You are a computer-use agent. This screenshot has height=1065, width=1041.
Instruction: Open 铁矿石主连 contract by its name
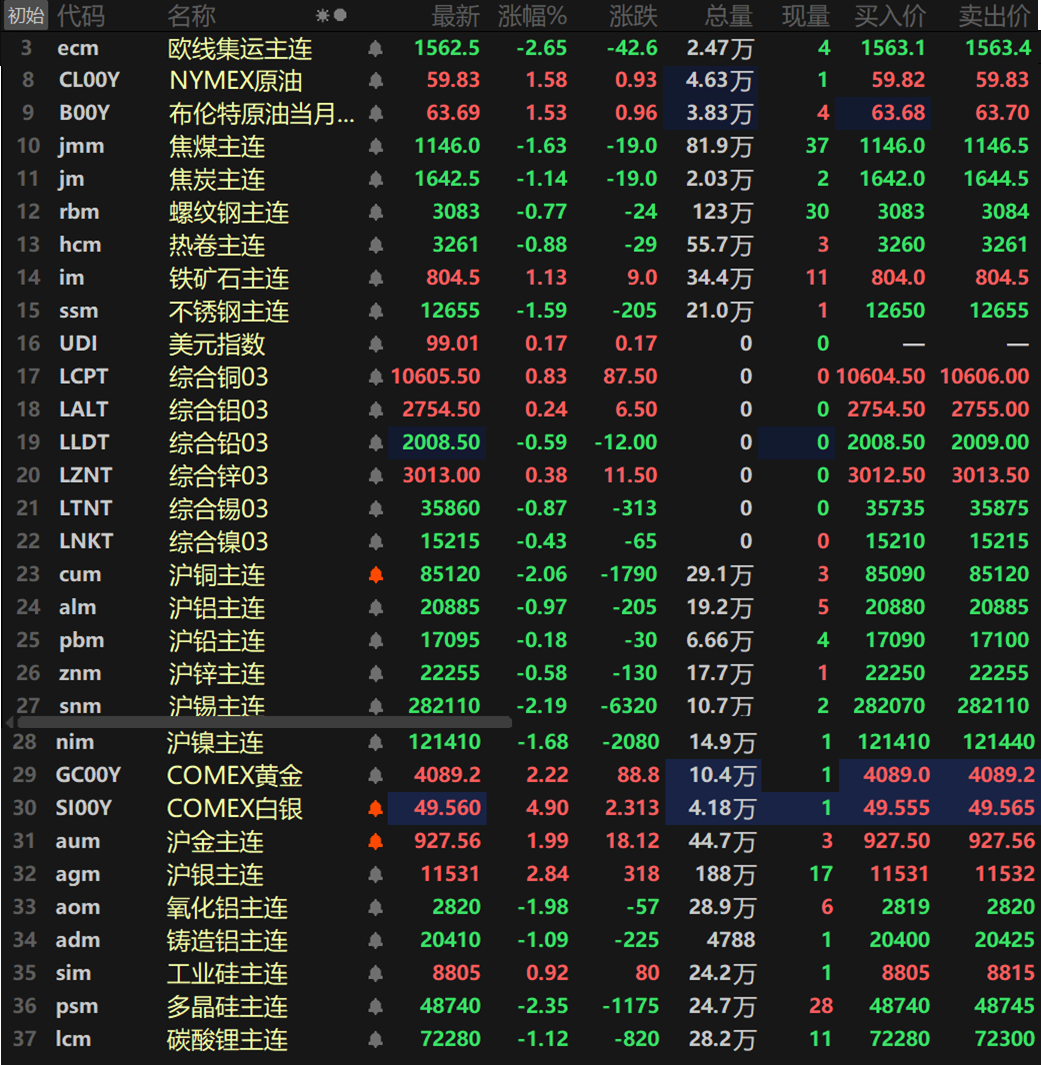[x=229, y=278]
